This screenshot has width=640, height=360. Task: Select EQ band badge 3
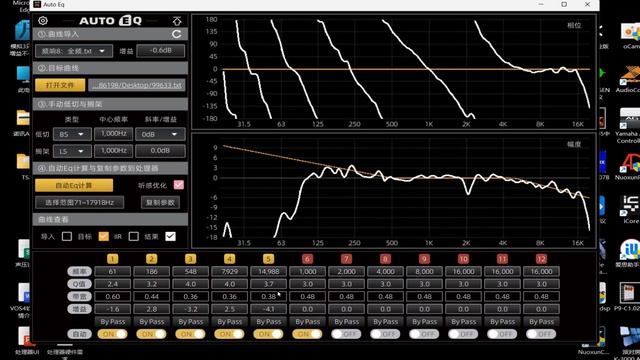pos(191,259)
